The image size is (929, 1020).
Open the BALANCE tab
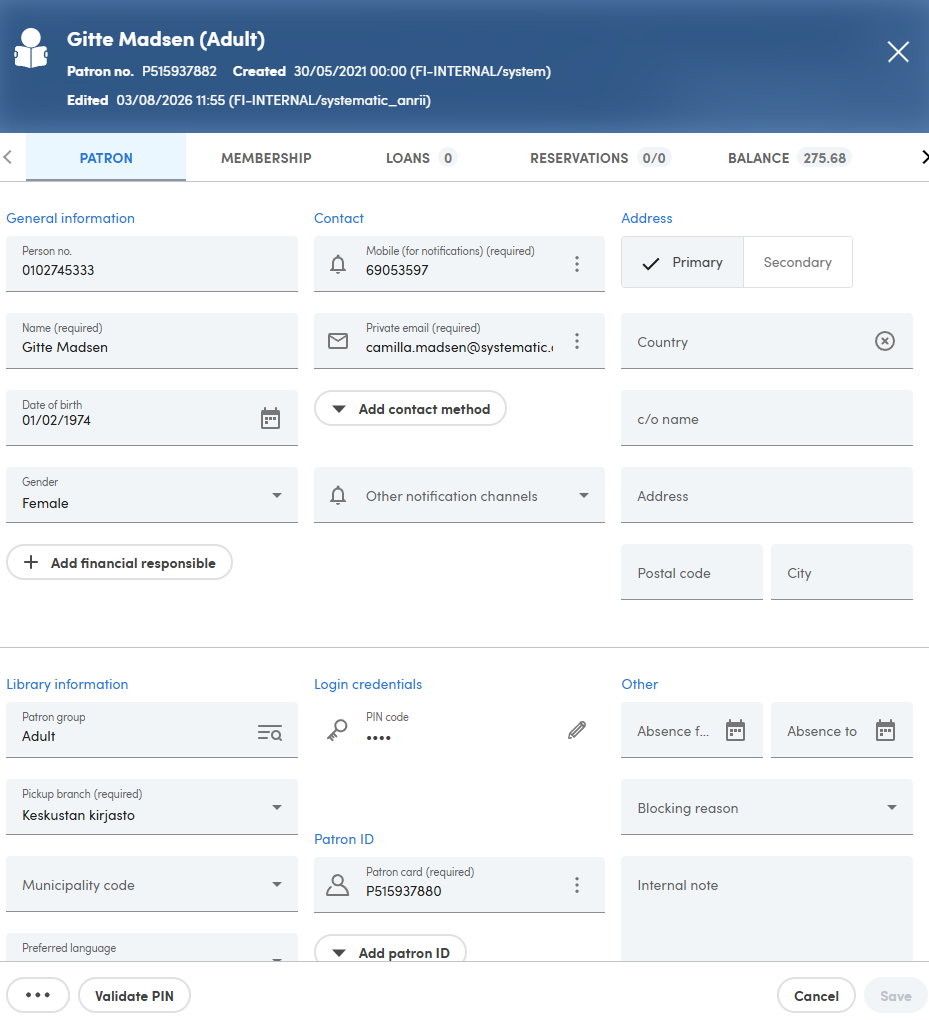pos(788,157)
